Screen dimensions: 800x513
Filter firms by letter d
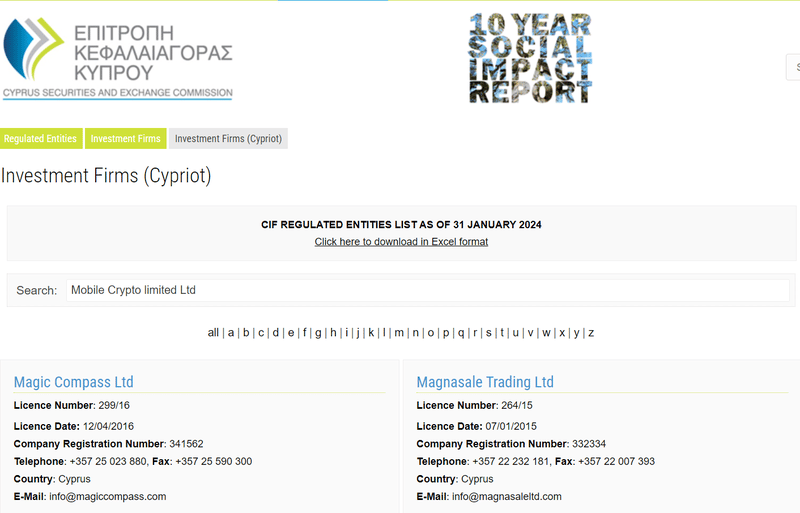coord(276,333)
